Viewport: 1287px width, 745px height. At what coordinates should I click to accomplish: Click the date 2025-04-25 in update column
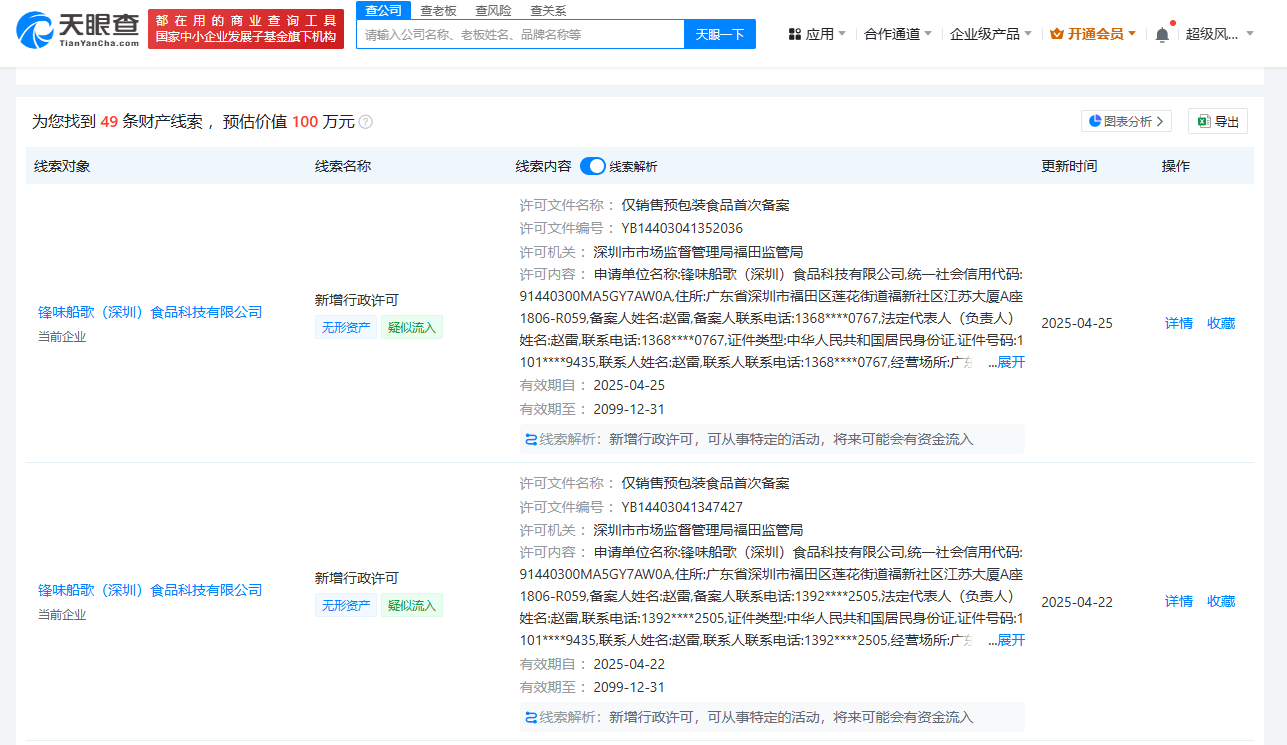coord(1077,323)
